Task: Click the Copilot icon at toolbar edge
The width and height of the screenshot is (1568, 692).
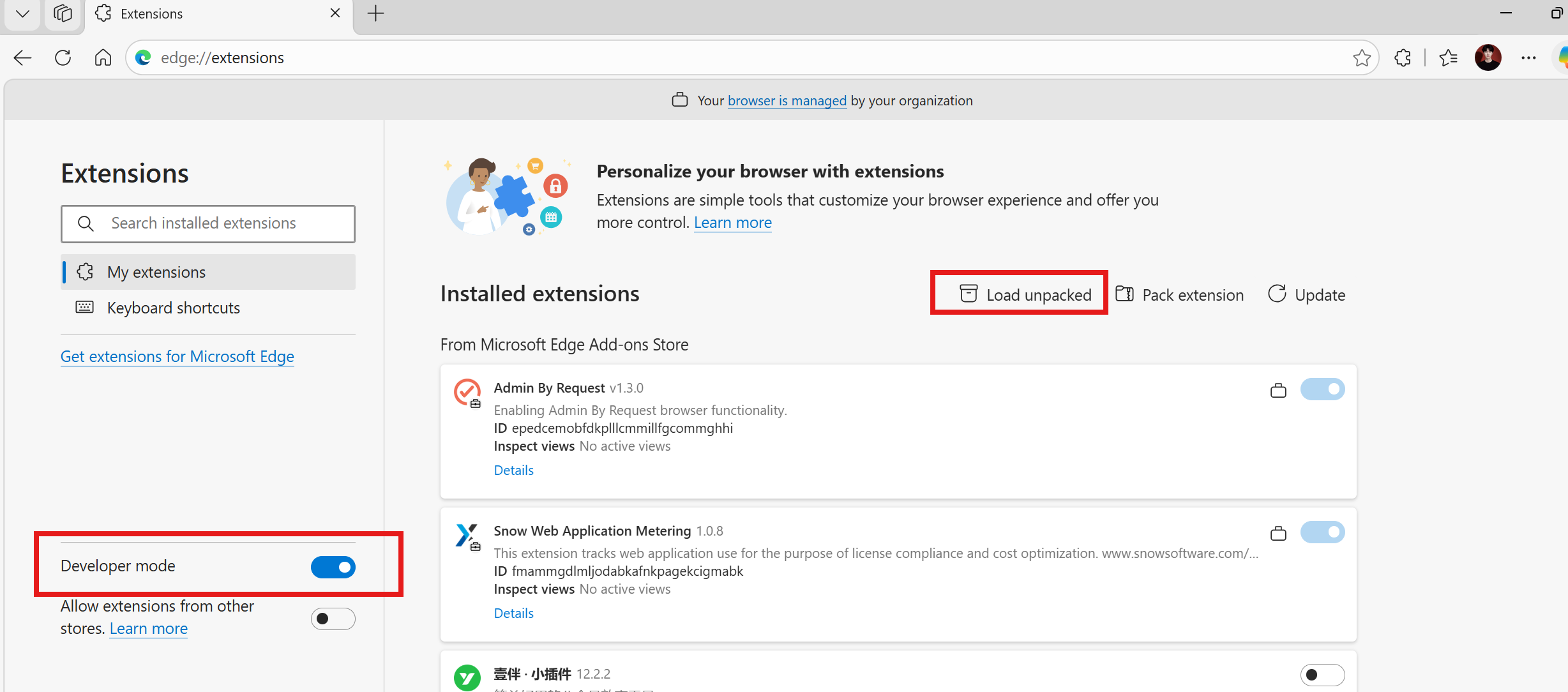Action: [1562, 58]
